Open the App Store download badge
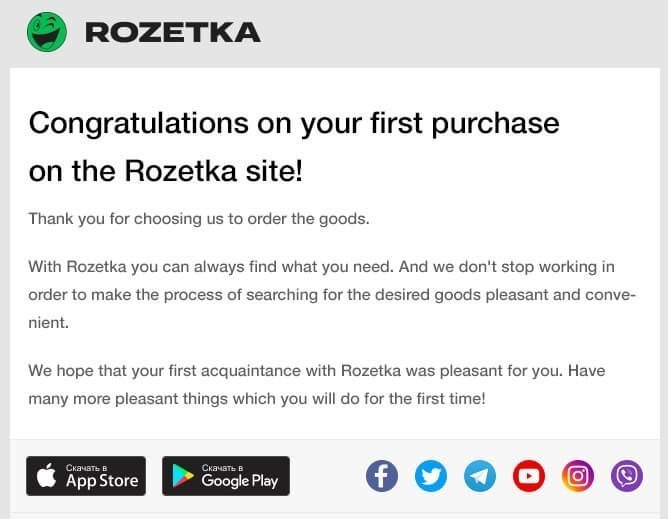This screenshot has height=519, width=668. point(86,476)
